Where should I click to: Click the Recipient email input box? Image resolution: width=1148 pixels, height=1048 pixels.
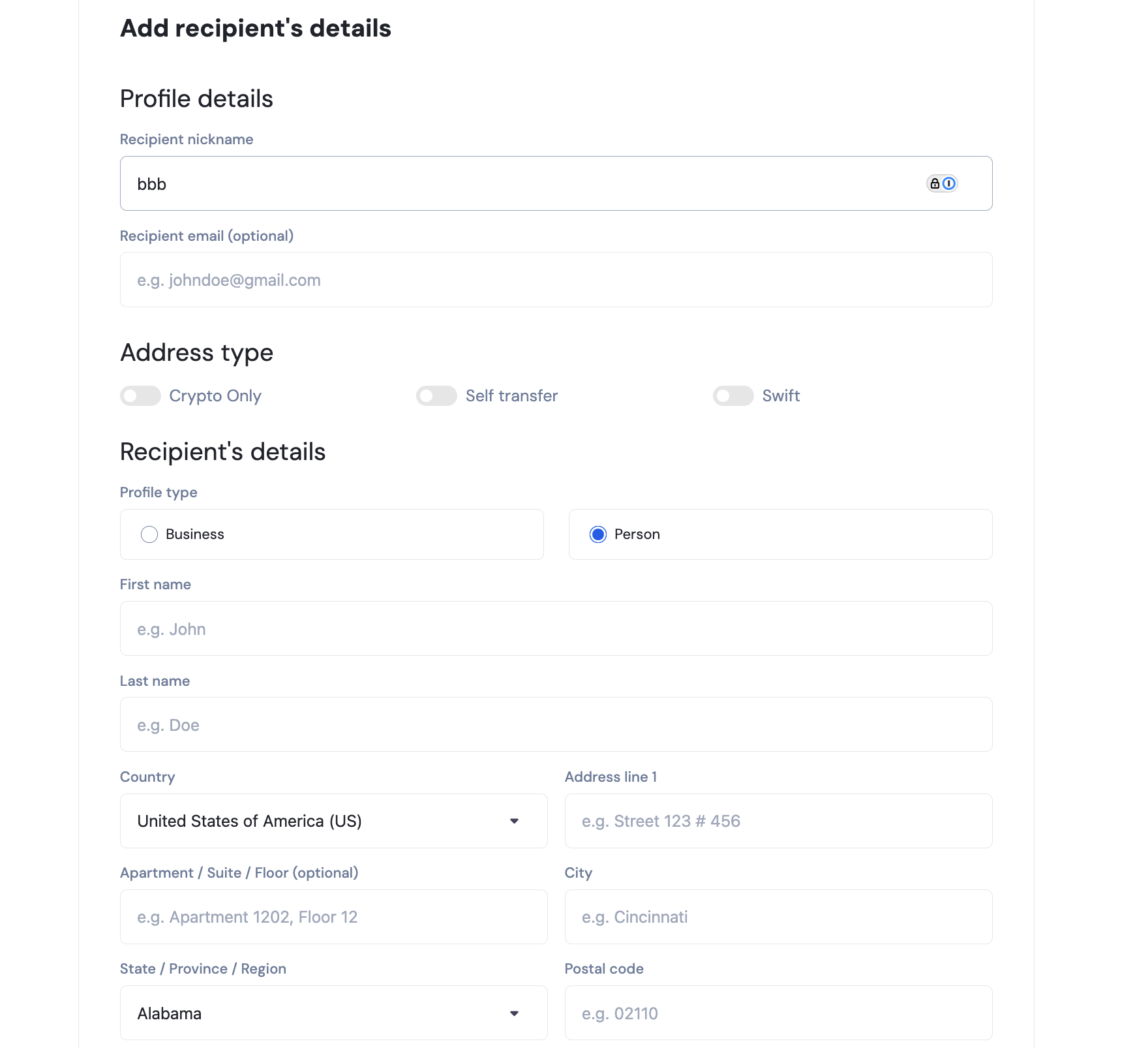(x=556, y=280)
